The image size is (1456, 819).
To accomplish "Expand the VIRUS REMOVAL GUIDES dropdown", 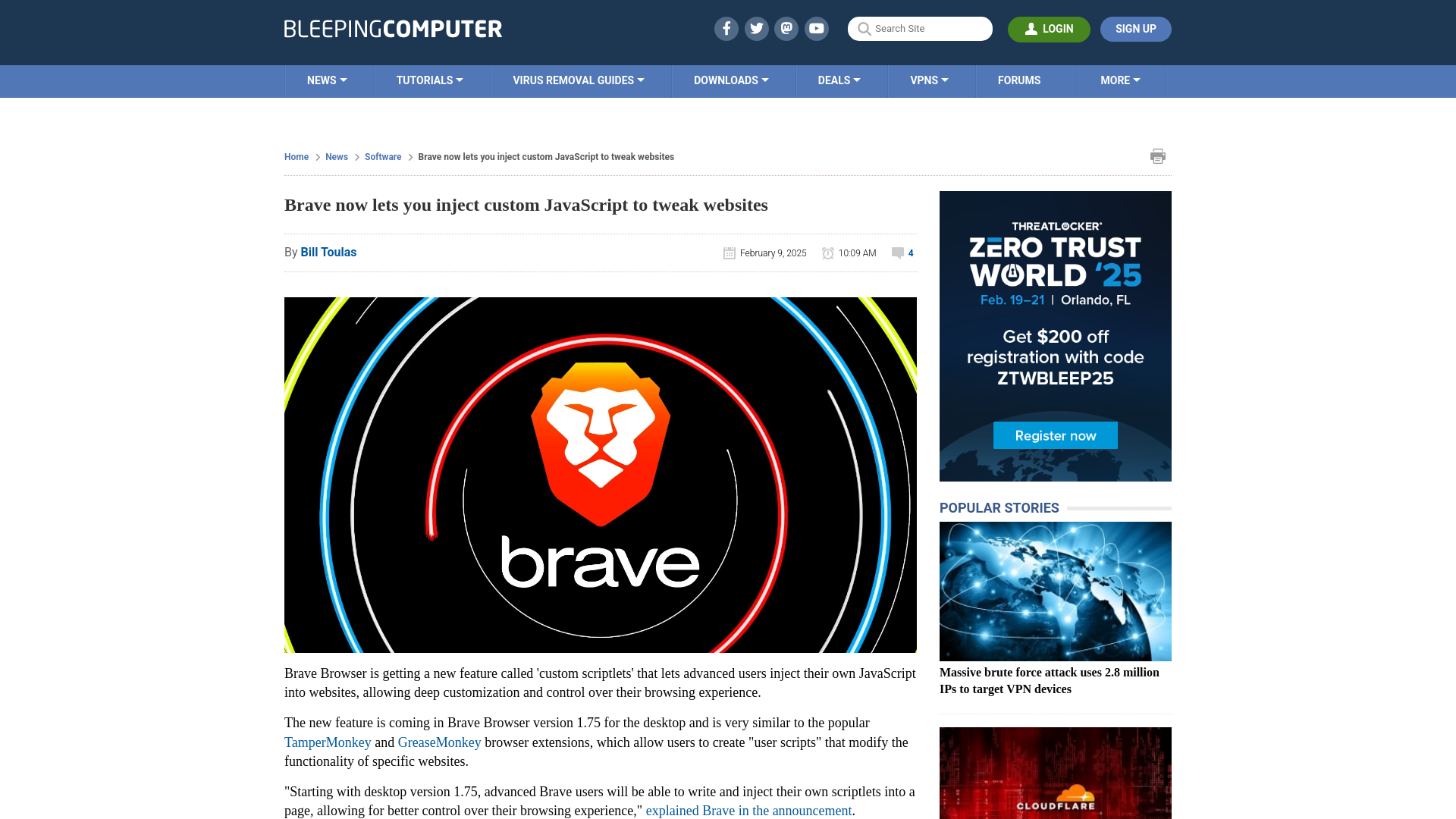I will coord(578,80).
